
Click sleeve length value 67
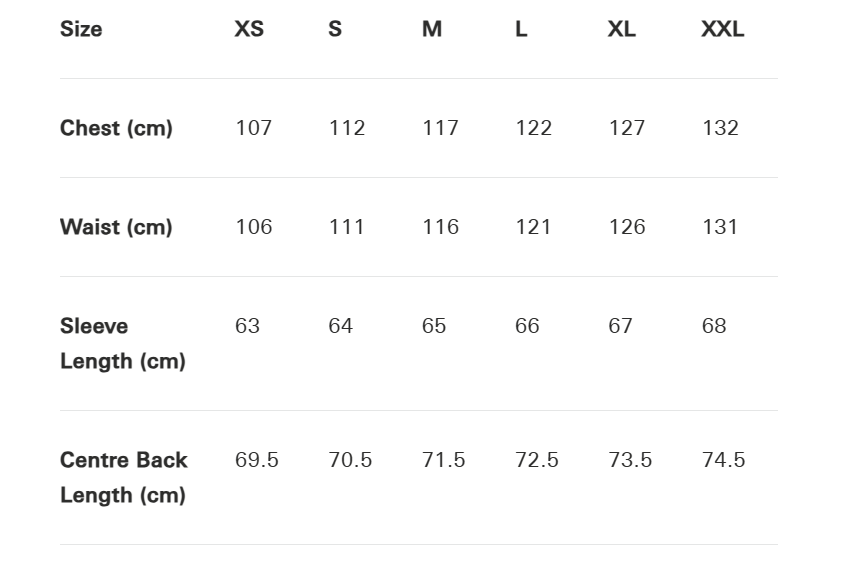[620, 326]
